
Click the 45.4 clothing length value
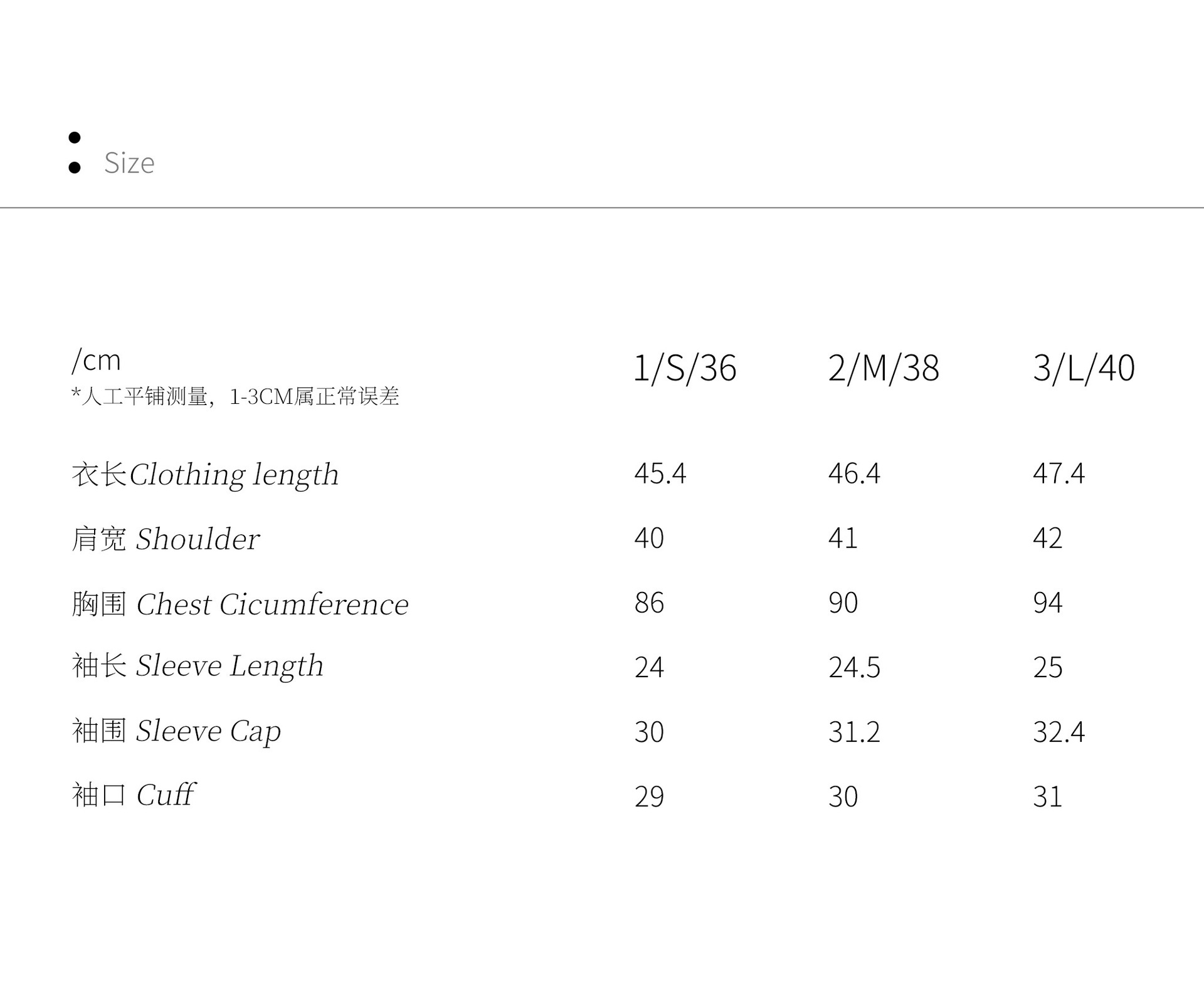click(x=660, y=473)
